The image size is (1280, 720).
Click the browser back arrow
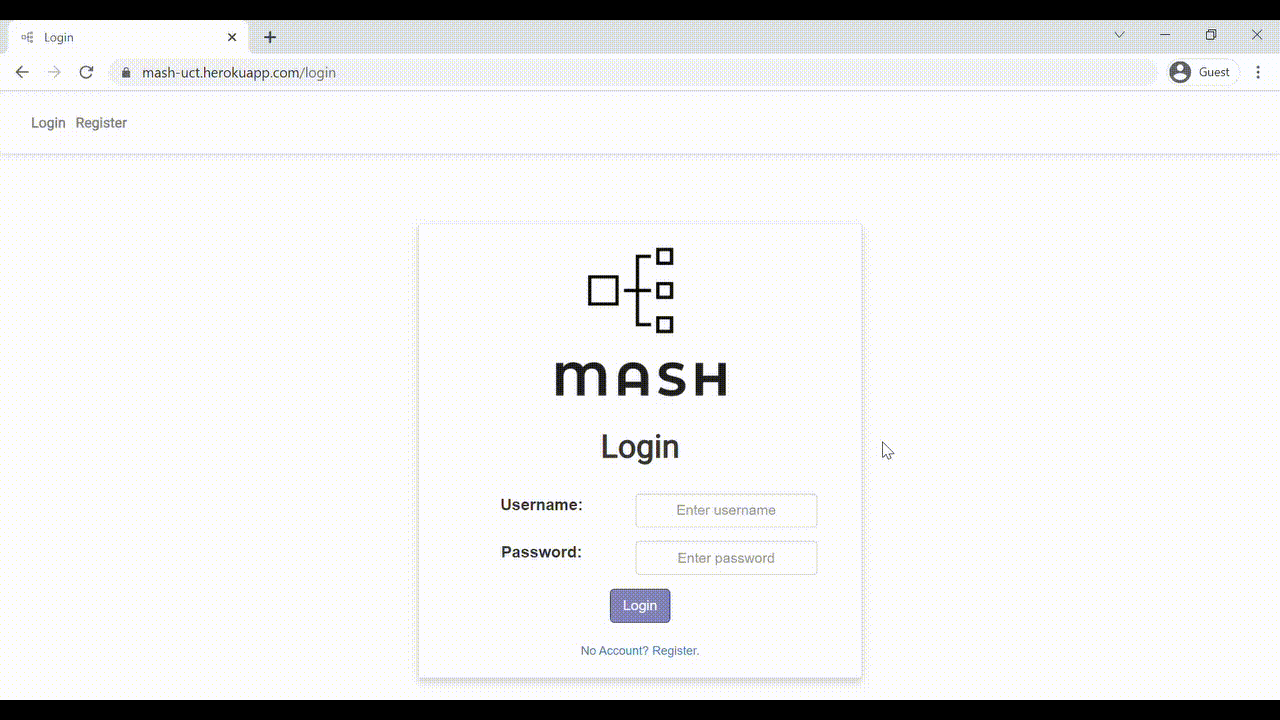[x=22, y=72]
